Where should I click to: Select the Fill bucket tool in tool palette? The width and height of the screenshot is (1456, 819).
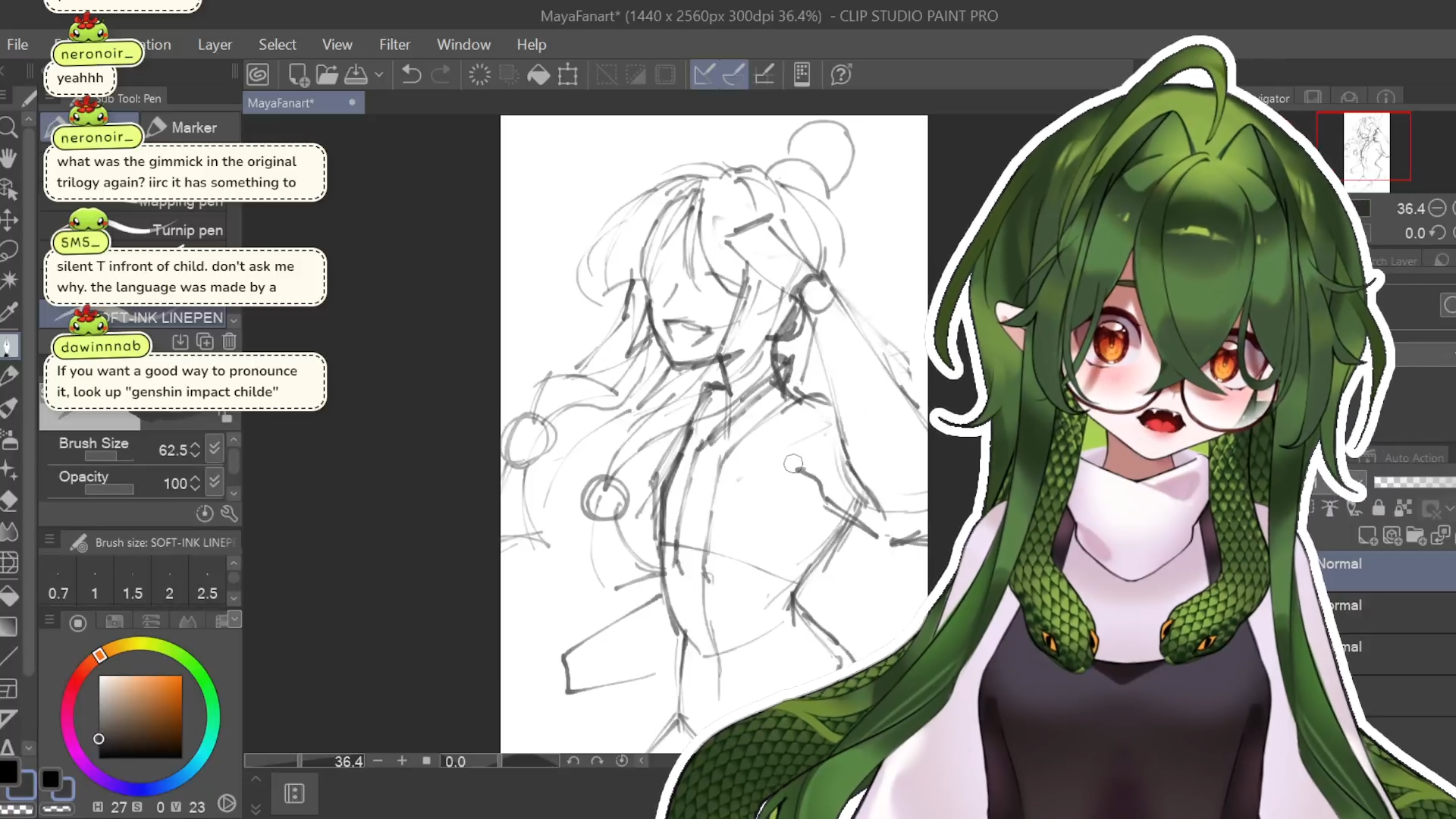(x=8, y=596)
